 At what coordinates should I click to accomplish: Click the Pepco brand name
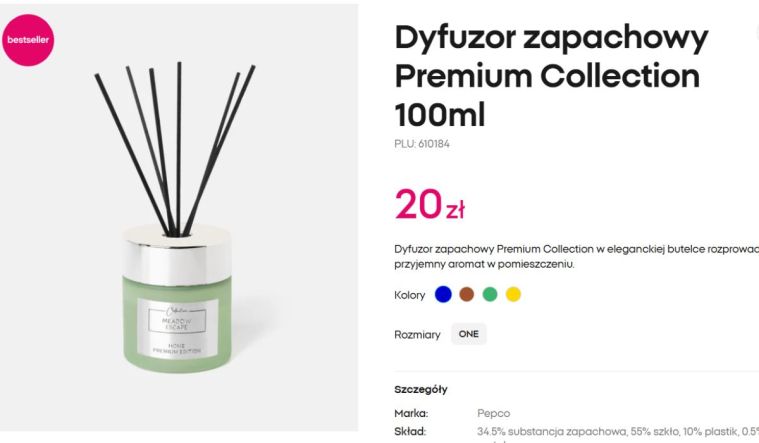(x=493, y=413)
